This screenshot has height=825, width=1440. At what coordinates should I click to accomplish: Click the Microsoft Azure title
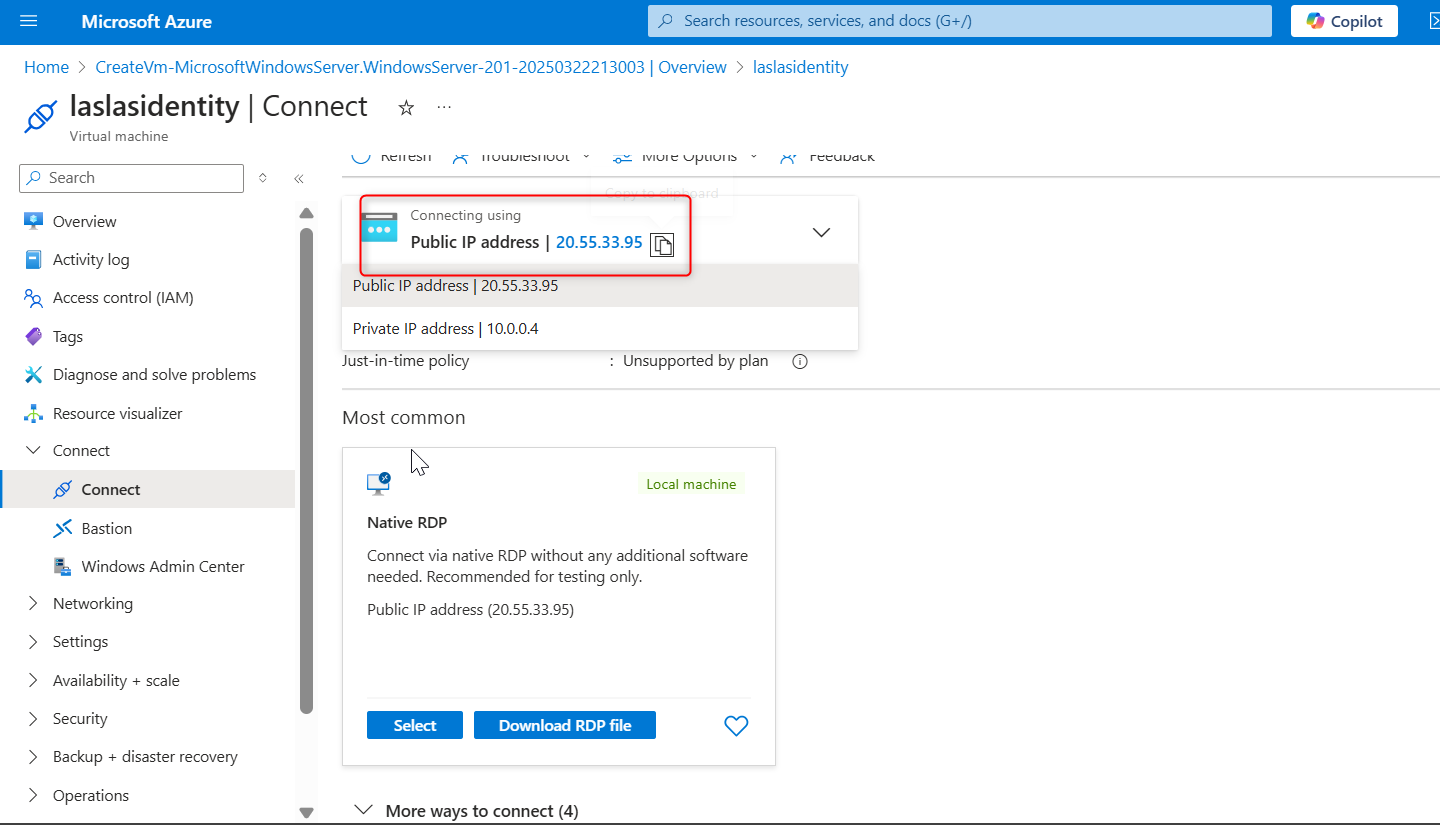pos(147,21)
